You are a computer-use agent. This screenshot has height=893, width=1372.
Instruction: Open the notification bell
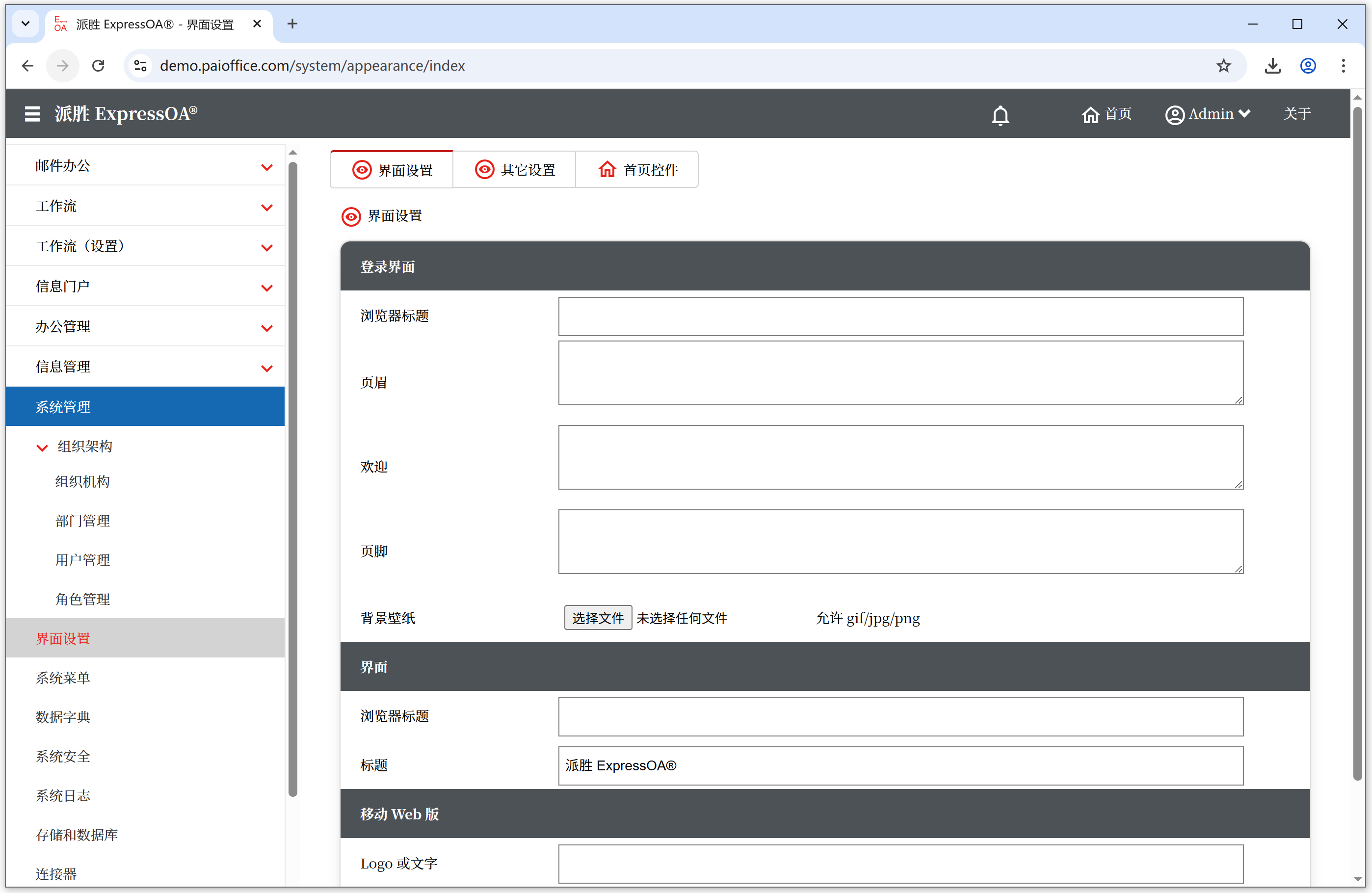1000,115
